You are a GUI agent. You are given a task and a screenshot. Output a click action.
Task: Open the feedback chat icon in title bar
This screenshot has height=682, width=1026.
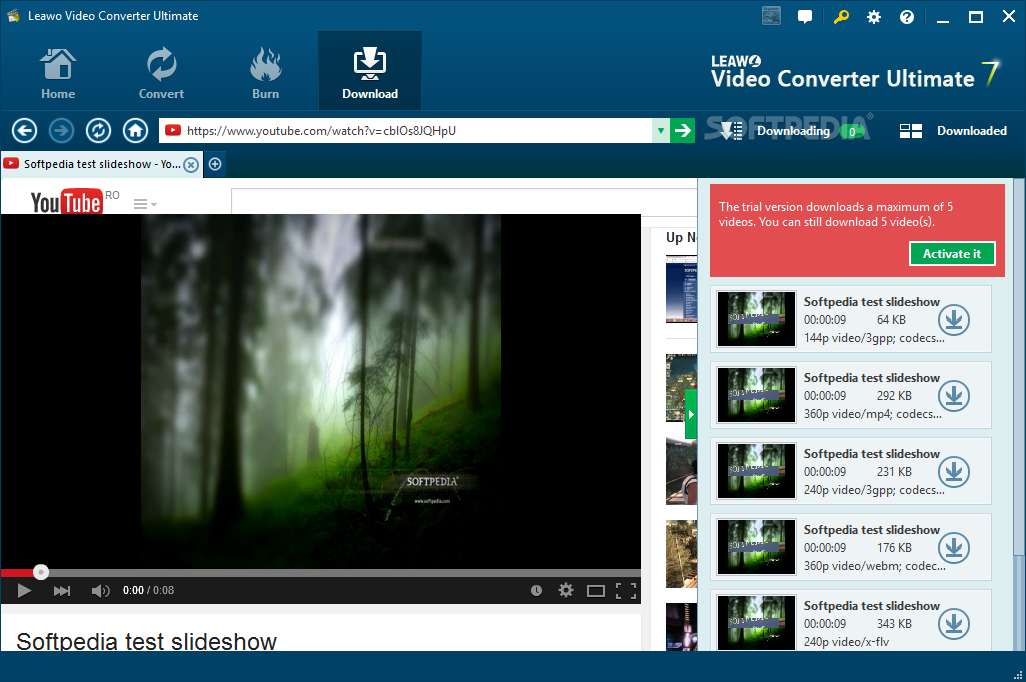click(805, 17)
